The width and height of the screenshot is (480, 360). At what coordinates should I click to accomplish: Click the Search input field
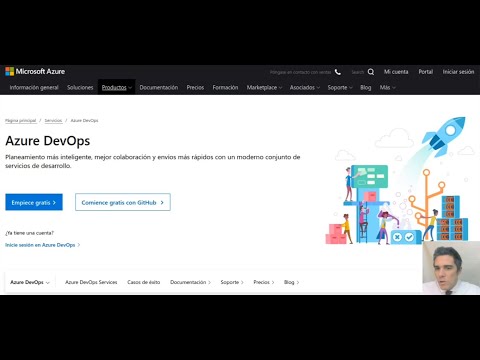[357, 72]
